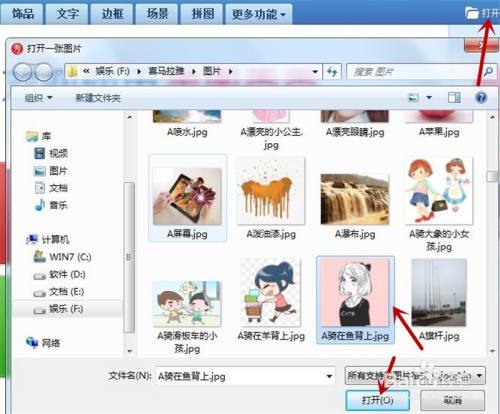Click the sidebar scroll up arrow
This screenshot has width=500, height=414.
[130, 117]
